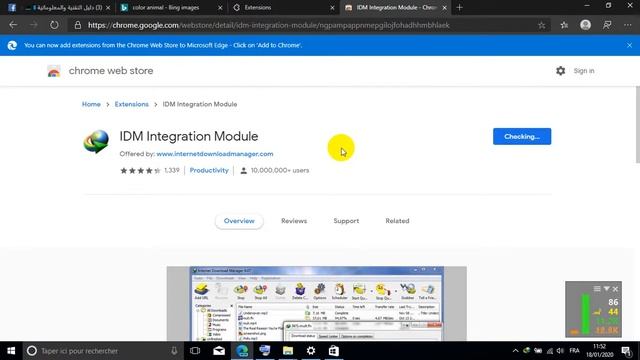The height and width of the screenshot is (360, 640).
Task: Open a new tab with plus button
Action: click(x=460, y=7)
